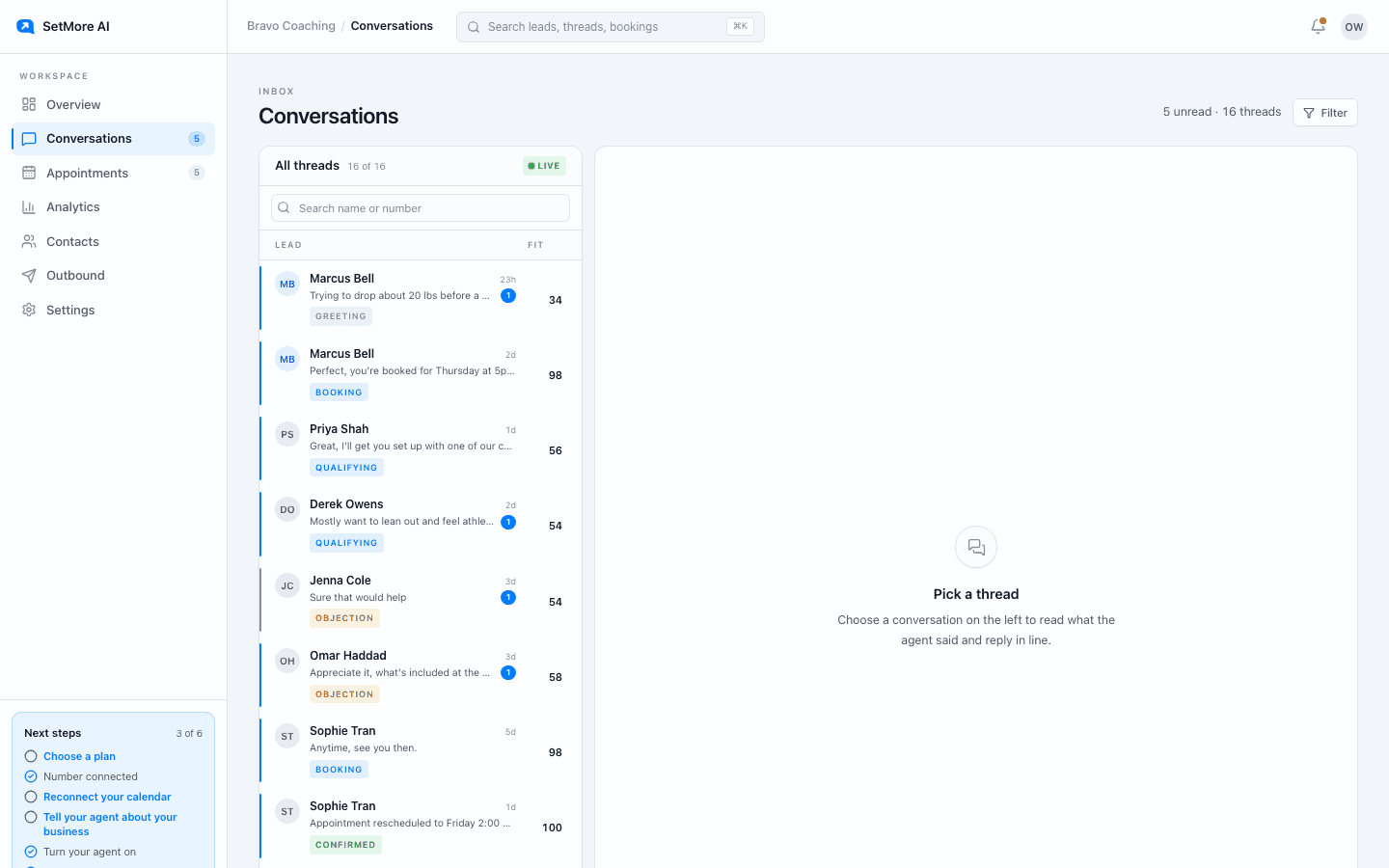The width and height of the screenshot is (1389, 868).
Task: Click the Appointments calendar icon
Action: [x=29, y=173]
